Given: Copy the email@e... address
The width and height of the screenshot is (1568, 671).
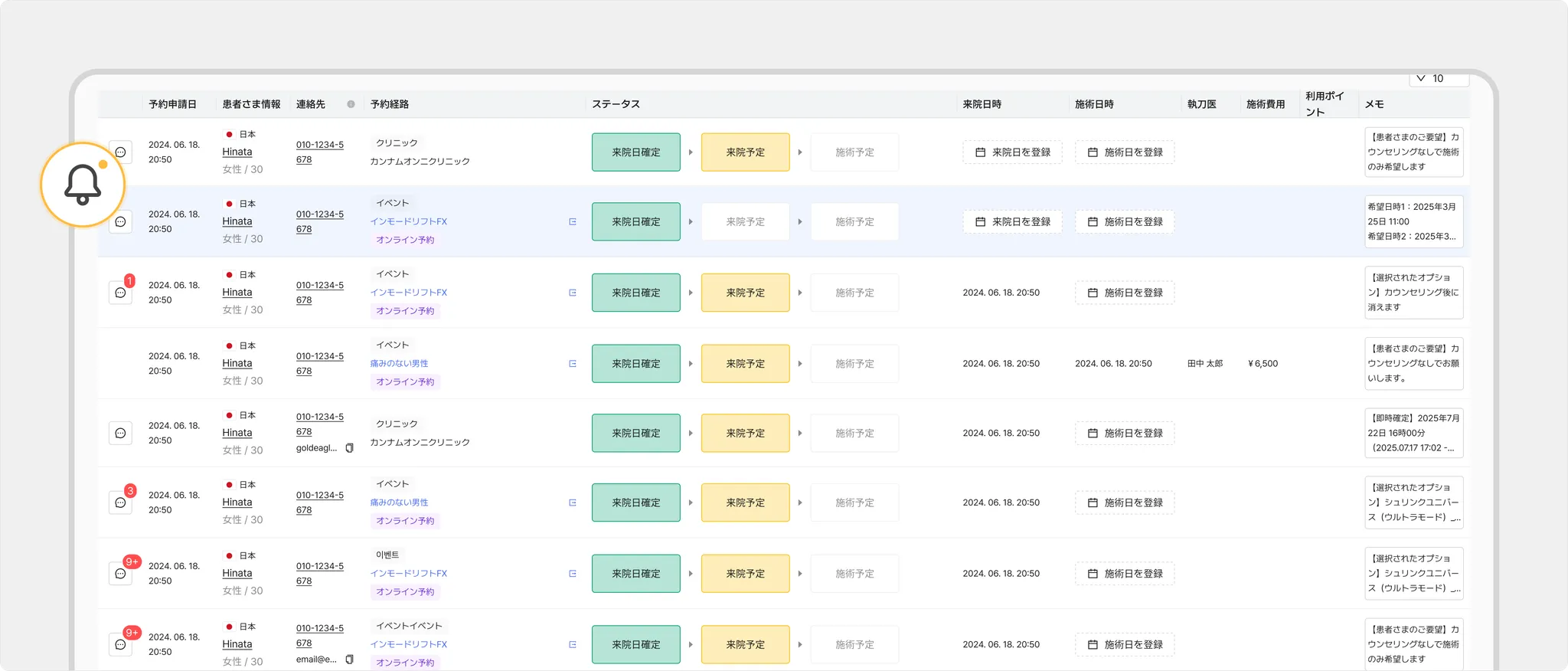Looking at the screenshot, I should [350, 660].
